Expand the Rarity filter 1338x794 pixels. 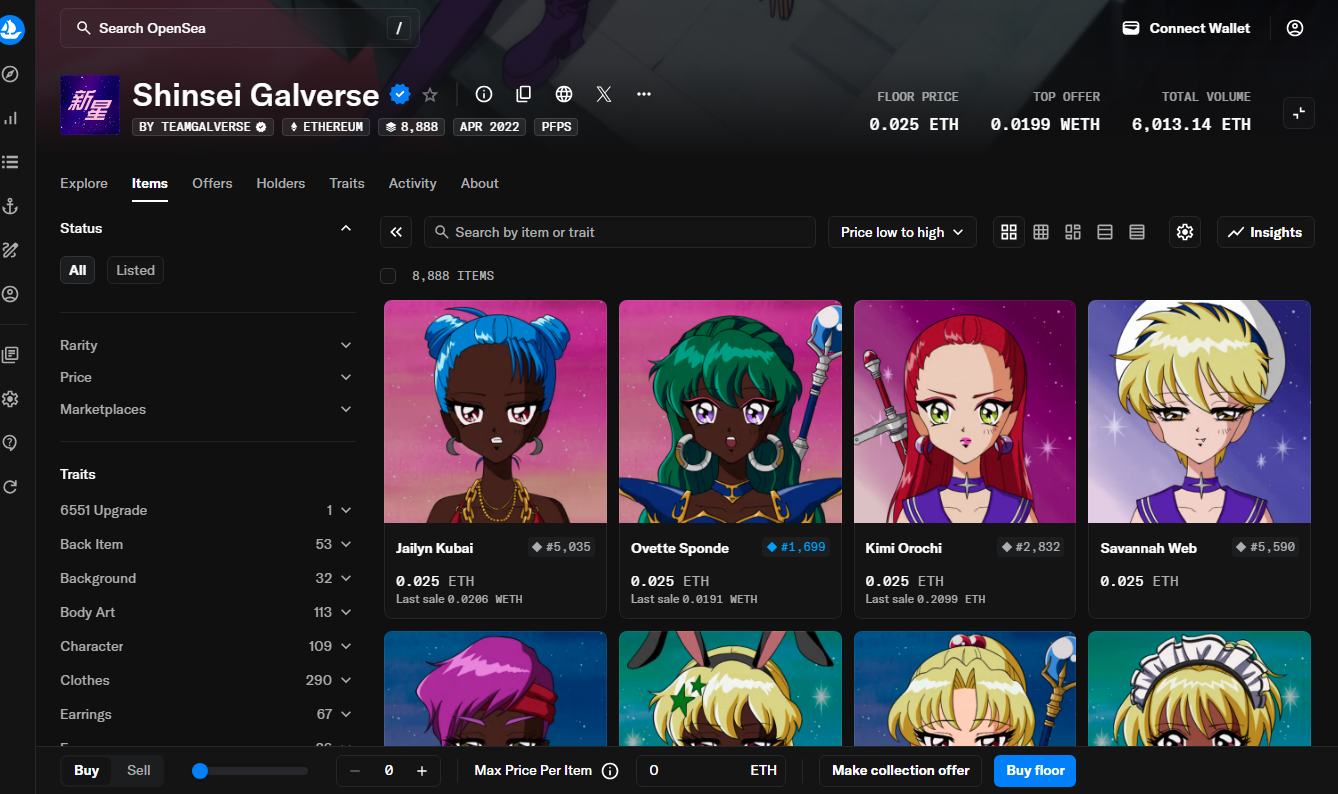coord(207,345)
